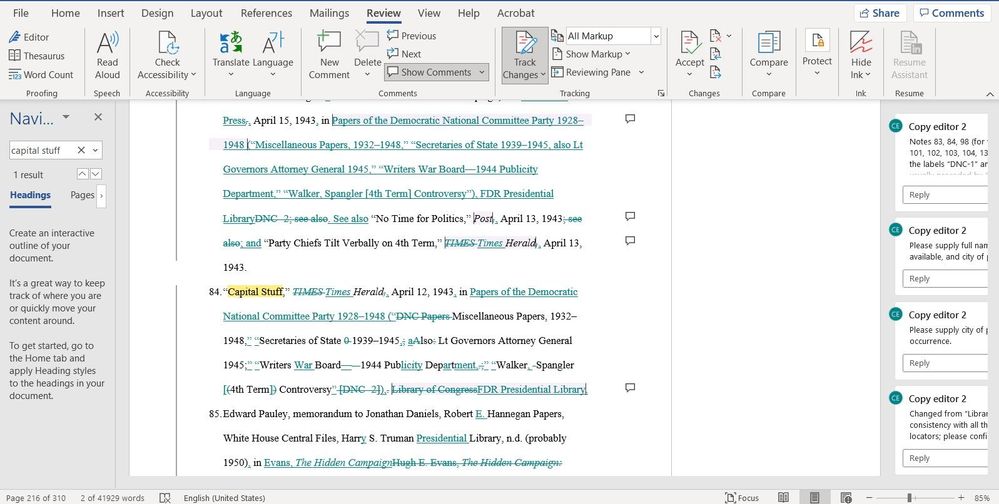Open comment balloon beside No Time for Politics line

point(630,217)
